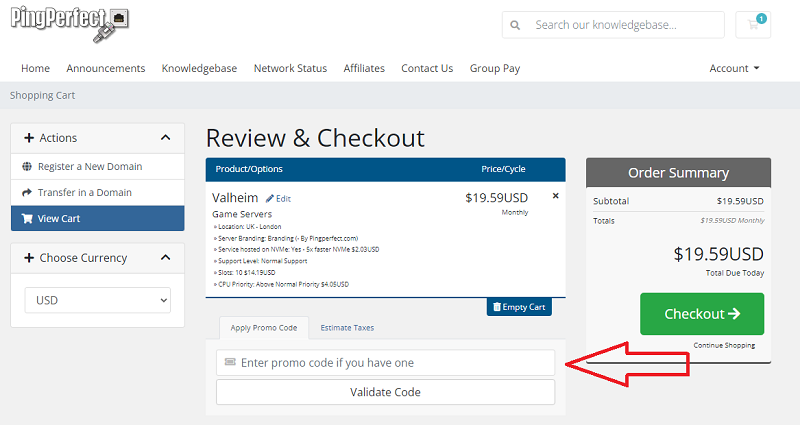
Task: Click the Empty Cart button
Action: (x=519, y=307)
